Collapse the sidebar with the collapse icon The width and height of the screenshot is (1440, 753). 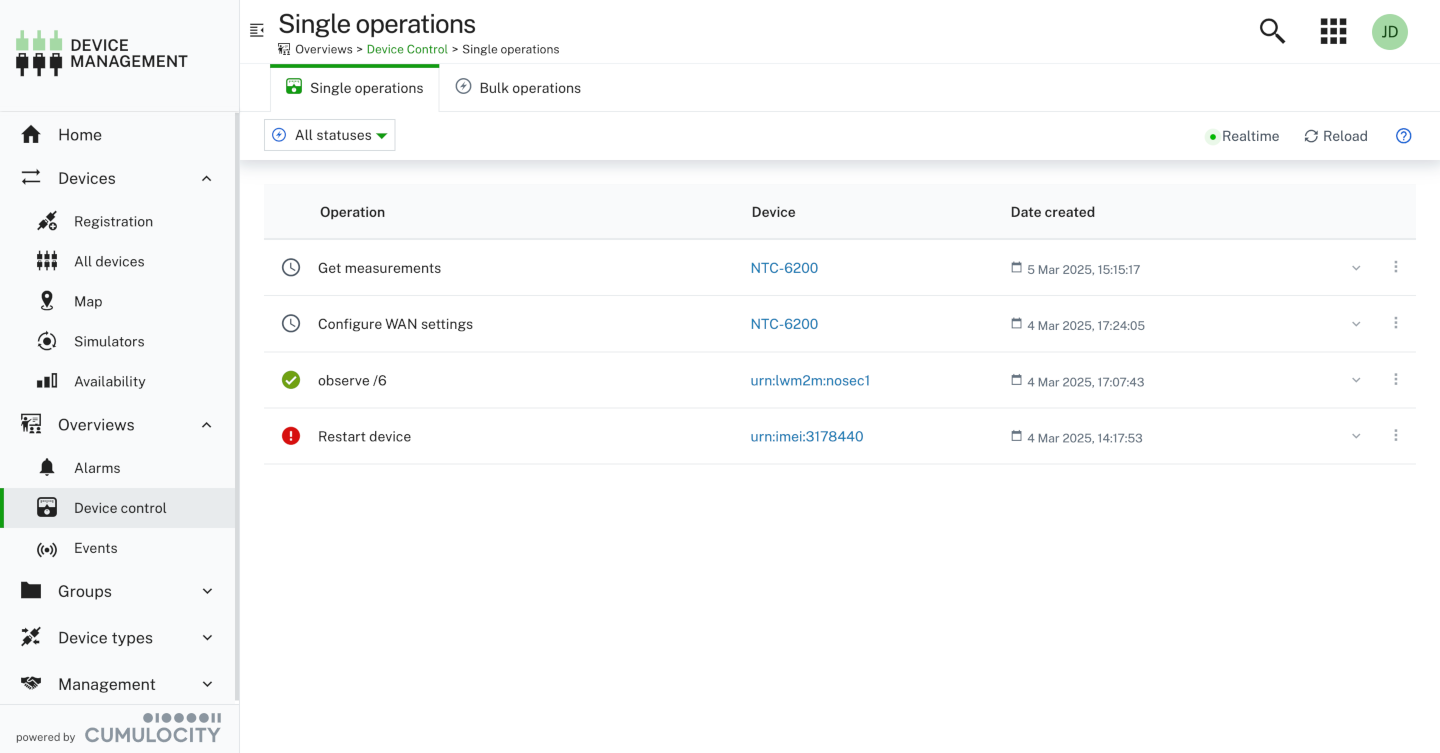pyautogui.click(x=256, y=31)
